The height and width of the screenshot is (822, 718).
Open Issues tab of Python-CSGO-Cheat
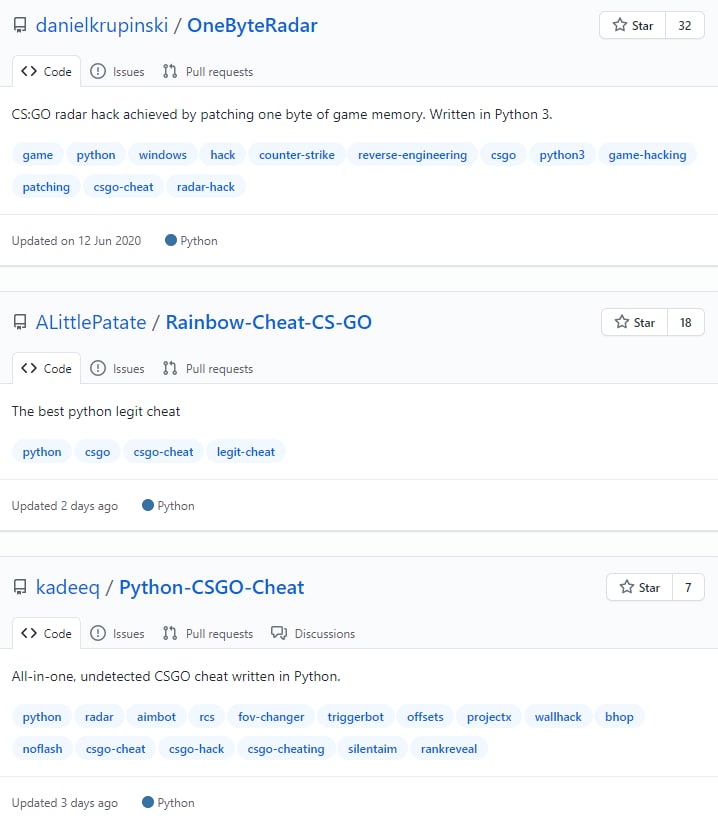[117, 633]
